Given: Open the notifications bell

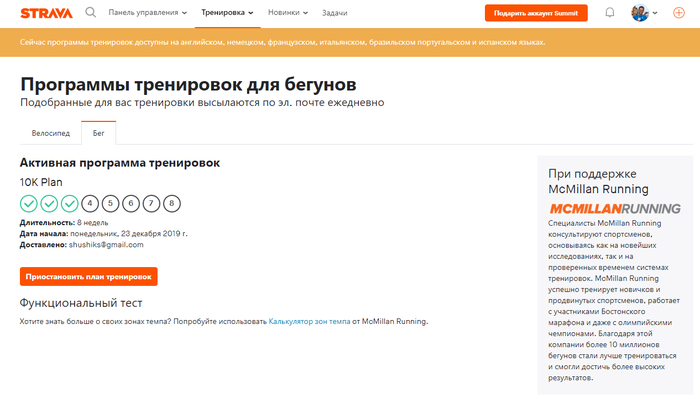Looking at the screenshot, I should tap(609, 12).
